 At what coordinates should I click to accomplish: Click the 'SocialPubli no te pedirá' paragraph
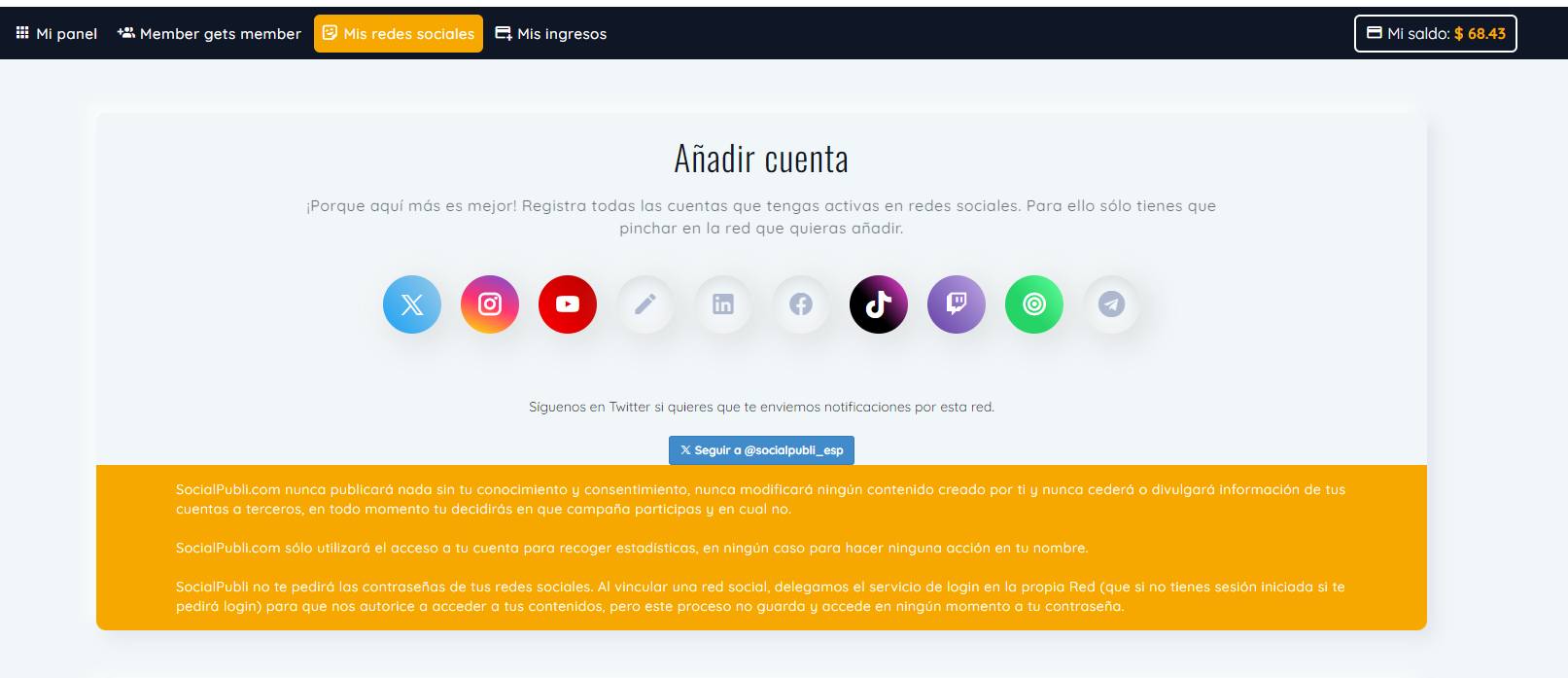tap(760, 596)
